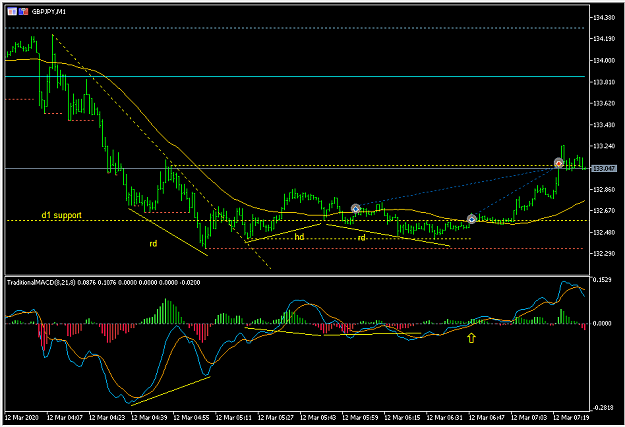Click the '12 Mar 05:11' time label
Screen dimensions: 625x427
(234, 417)
